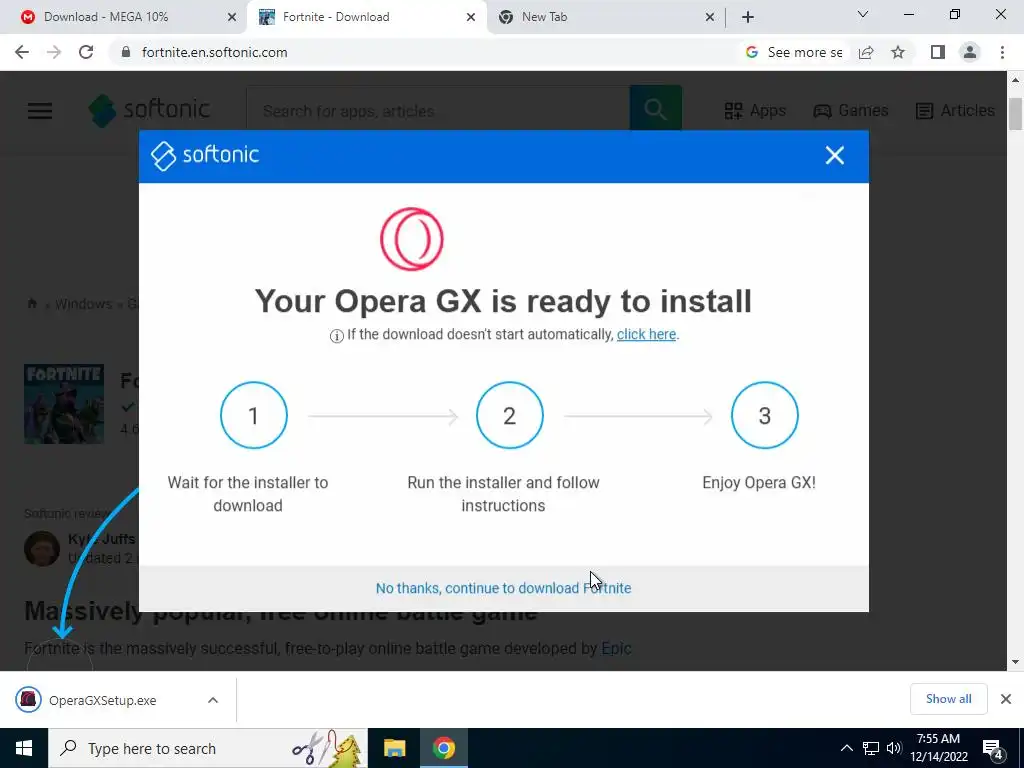View site information lock icon
The height and width of the screenshot is (768, 1024).
(x=126, y=52)
